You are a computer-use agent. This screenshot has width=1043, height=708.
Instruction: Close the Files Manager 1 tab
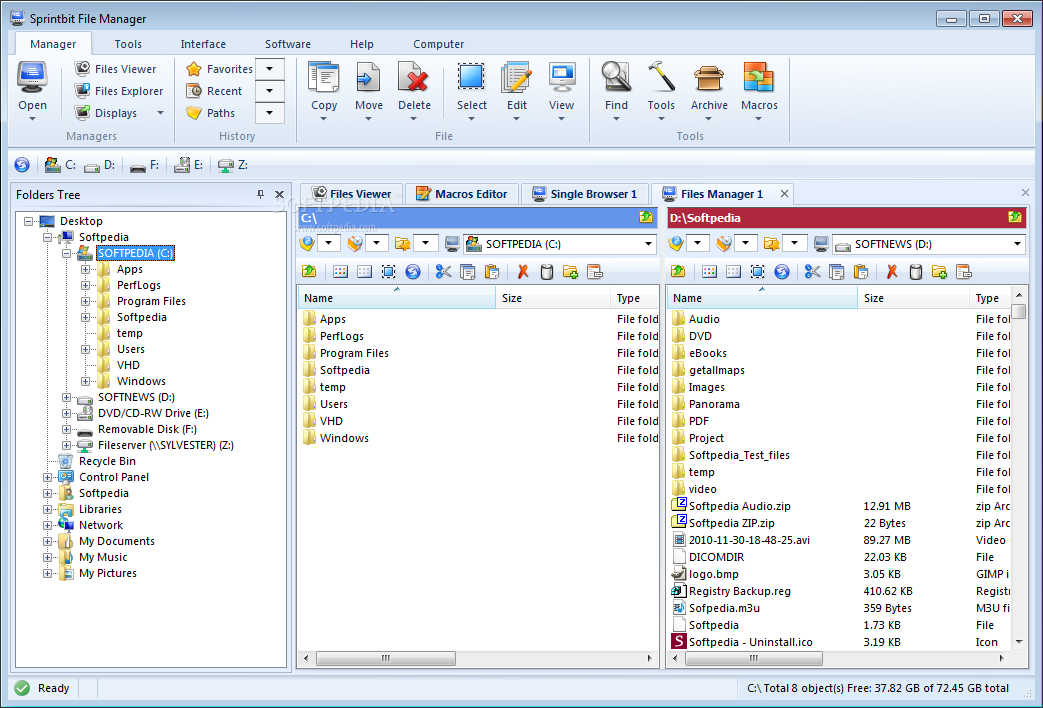[784, 194]
